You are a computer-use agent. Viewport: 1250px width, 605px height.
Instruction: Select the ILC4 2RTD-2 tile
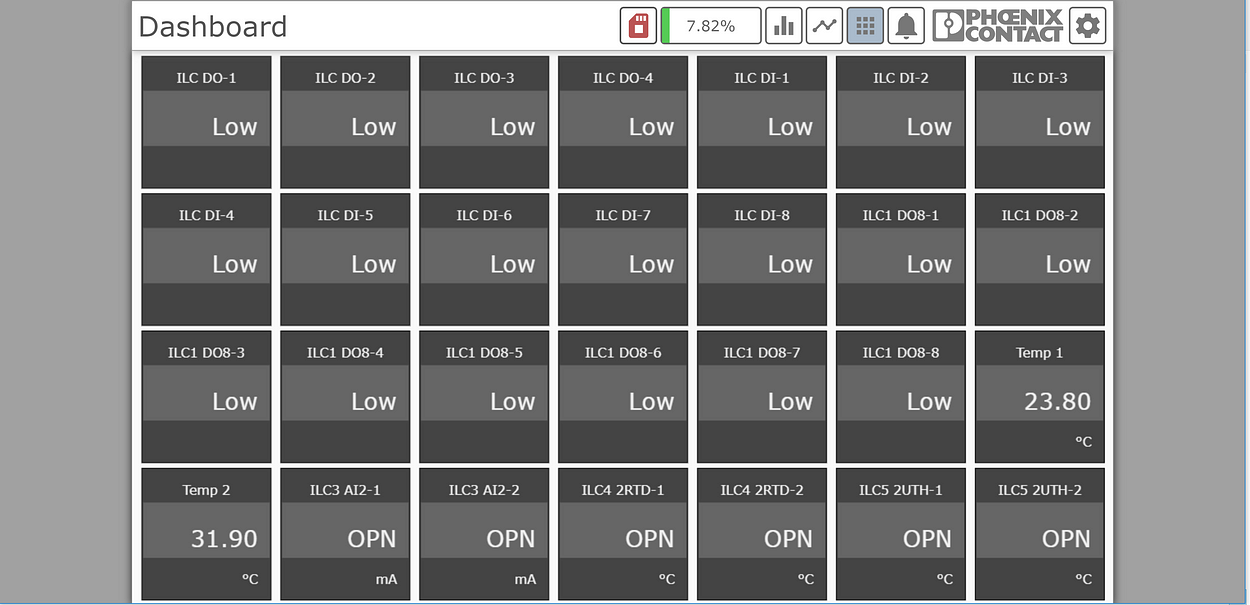(762, 533)
